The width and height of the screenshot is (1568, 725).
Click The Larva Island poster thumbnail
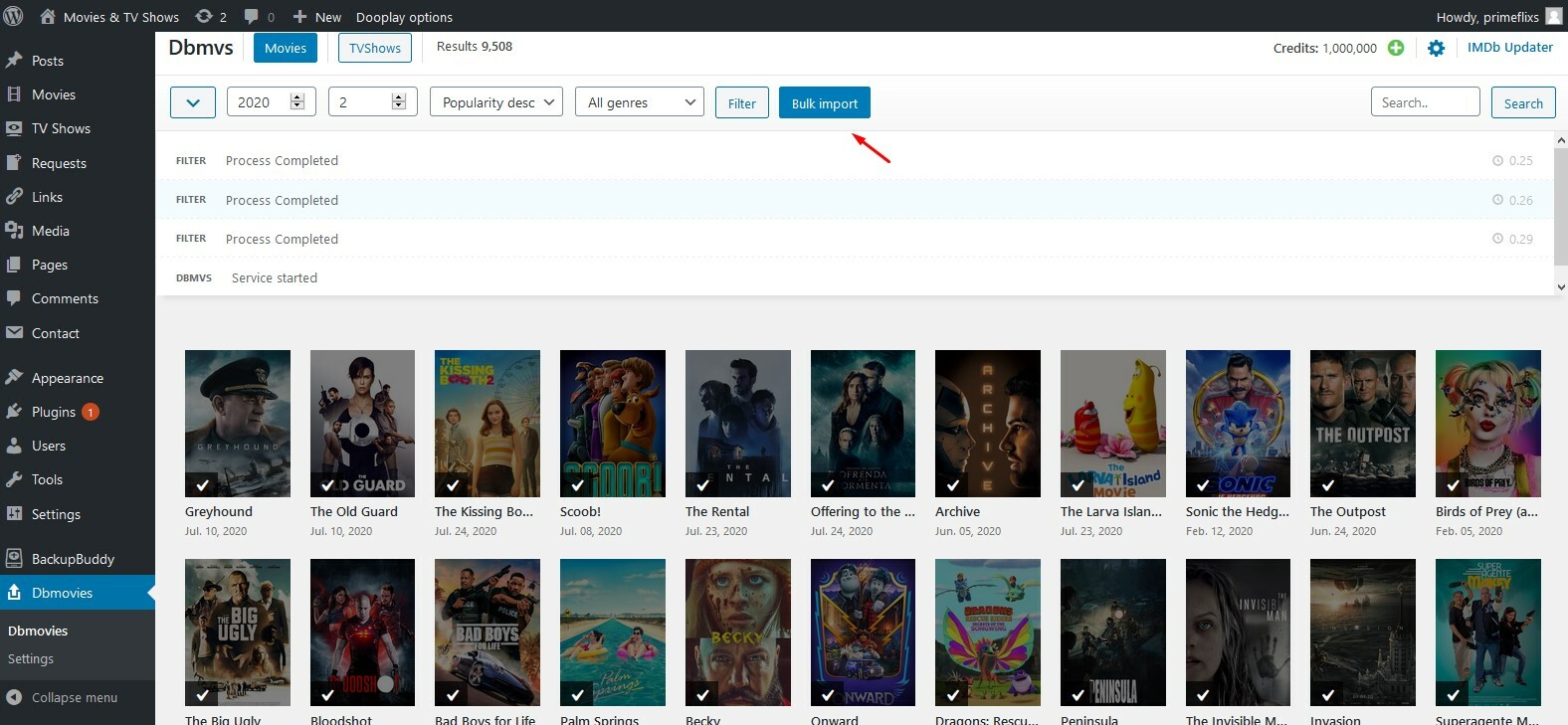(x=1112, y=424)
